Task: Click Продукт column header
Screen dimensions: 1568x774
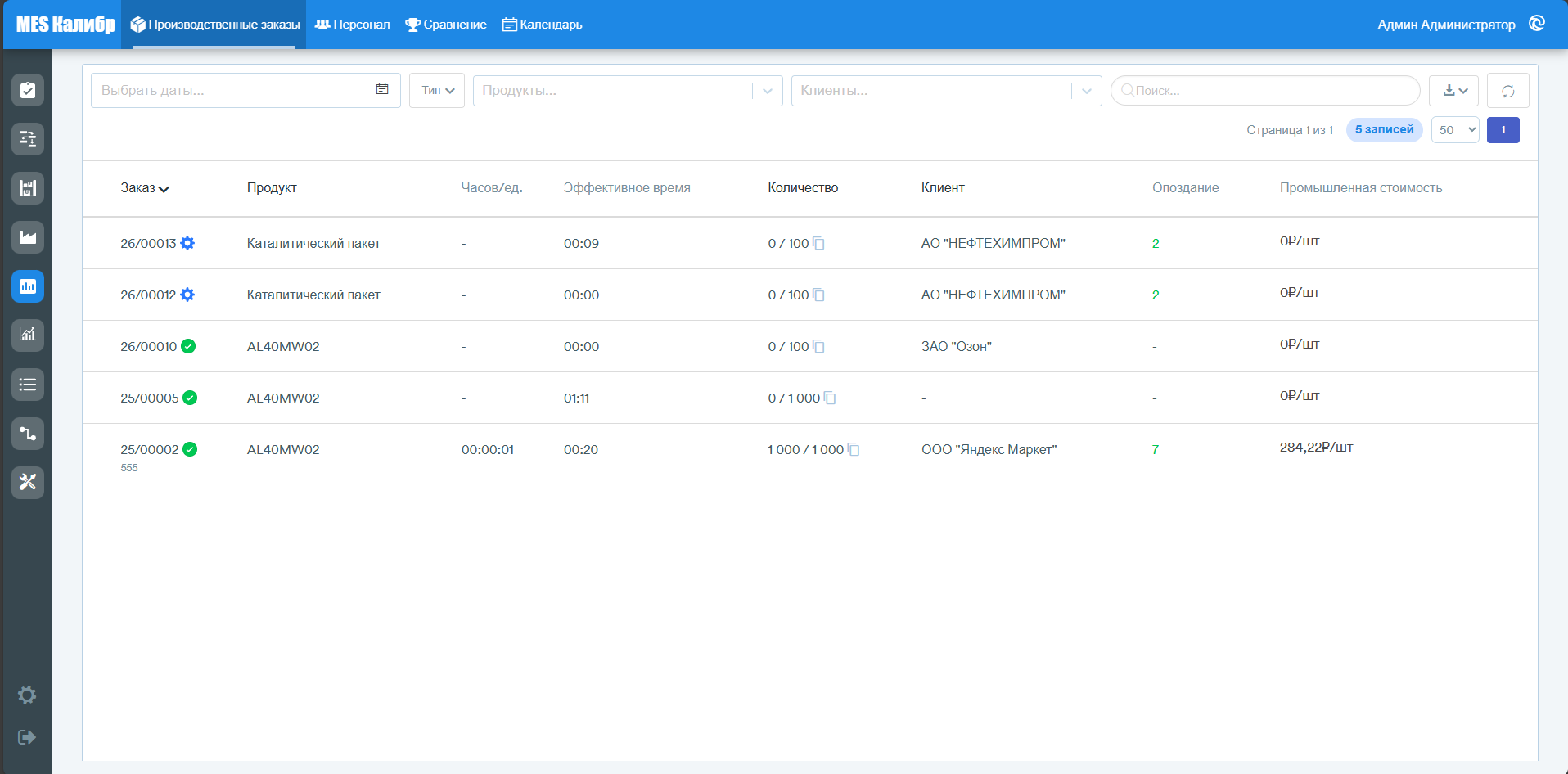Action: pyautogui.click(x=272, y=188)
